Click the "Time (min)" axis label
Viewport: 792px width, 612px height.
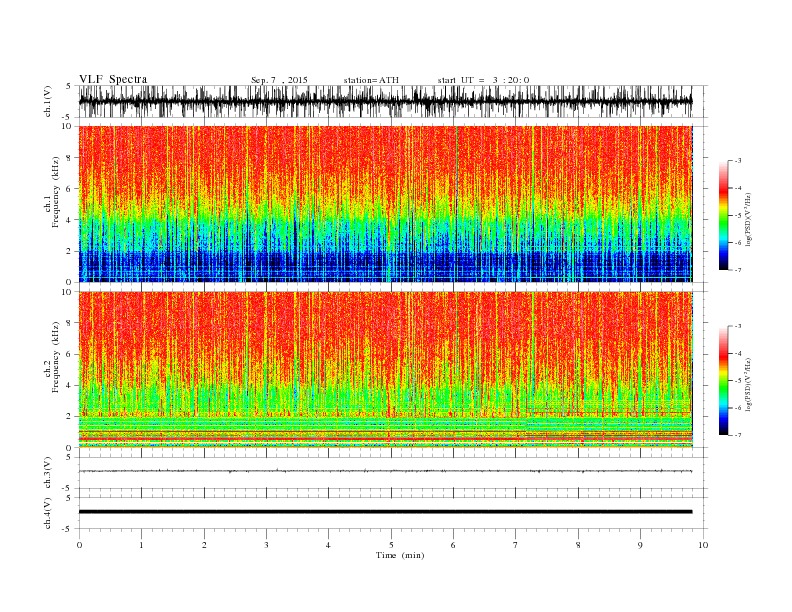pyautogui.click(x=400, y=555)
